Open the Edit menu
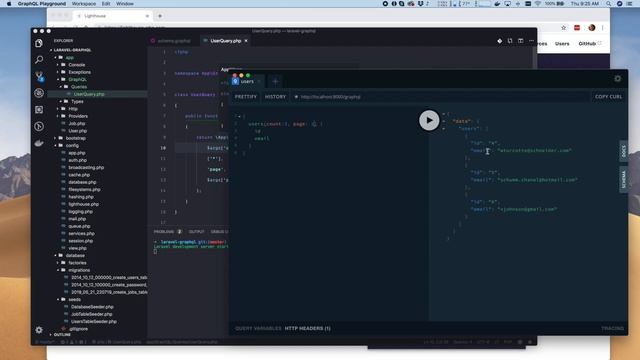This screenshot has width=640, height=360. (x=106, y=4)
